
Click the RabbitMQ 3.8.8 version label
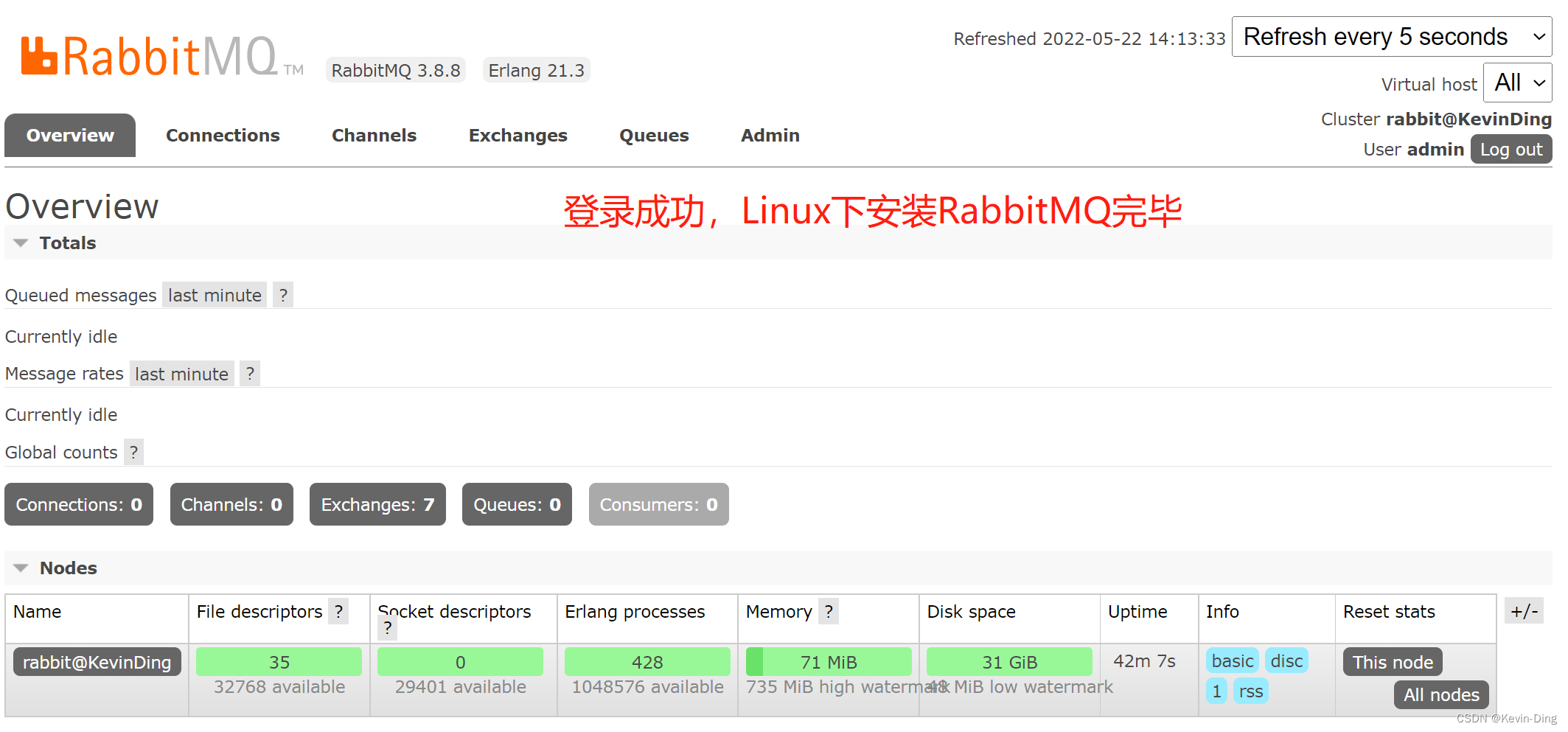coord(396,70)
